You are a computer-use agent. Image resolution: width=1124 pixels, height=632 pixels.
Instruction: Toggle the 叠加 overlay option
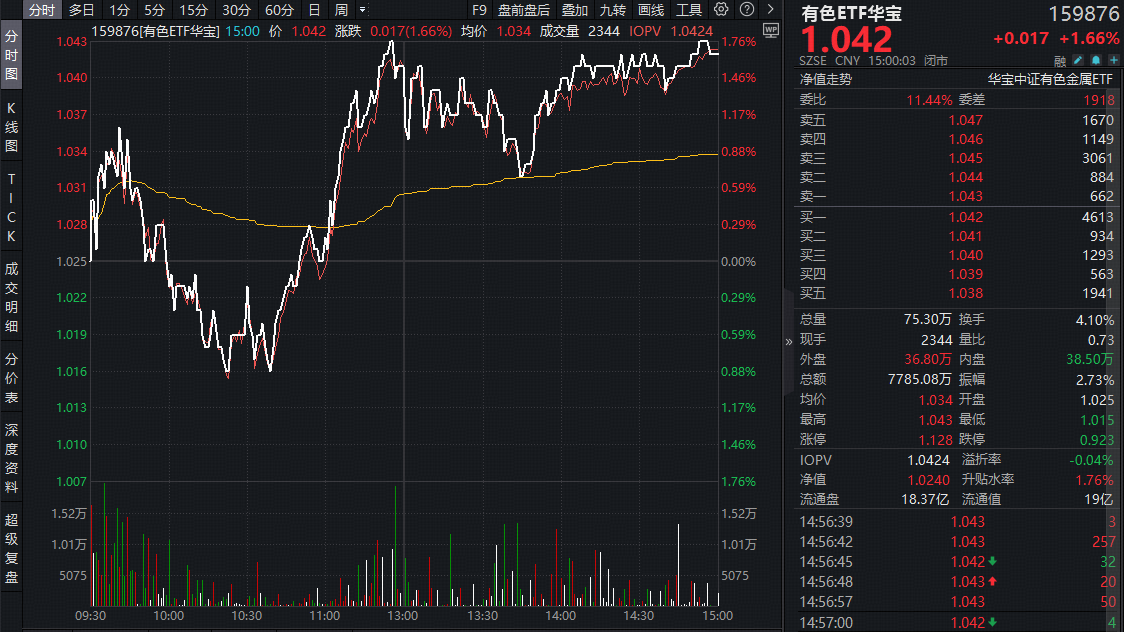[574, 10]
